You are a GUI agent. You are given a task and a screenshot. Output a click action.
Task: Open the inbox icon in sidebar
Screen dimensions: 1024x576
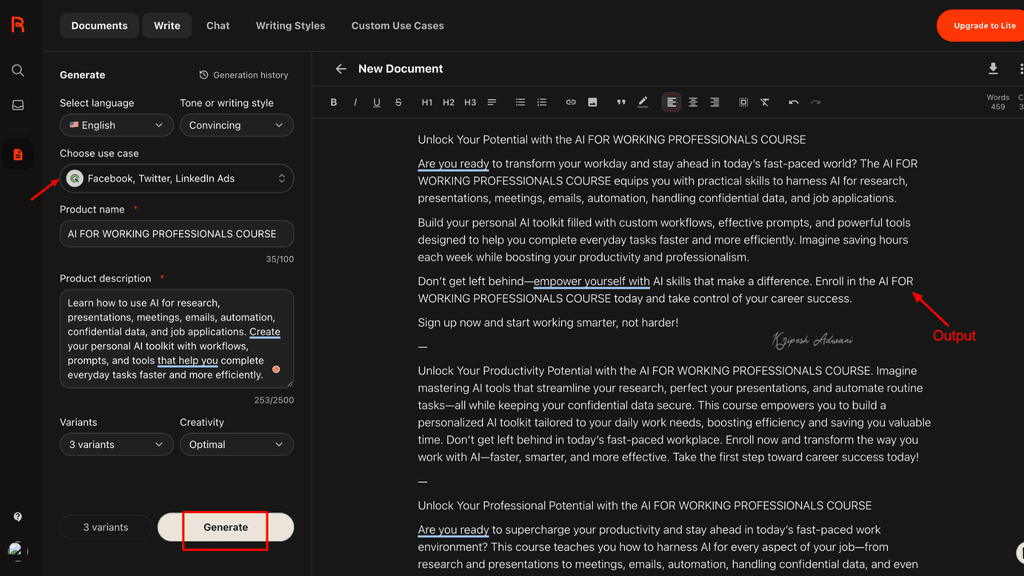[18, 105]
